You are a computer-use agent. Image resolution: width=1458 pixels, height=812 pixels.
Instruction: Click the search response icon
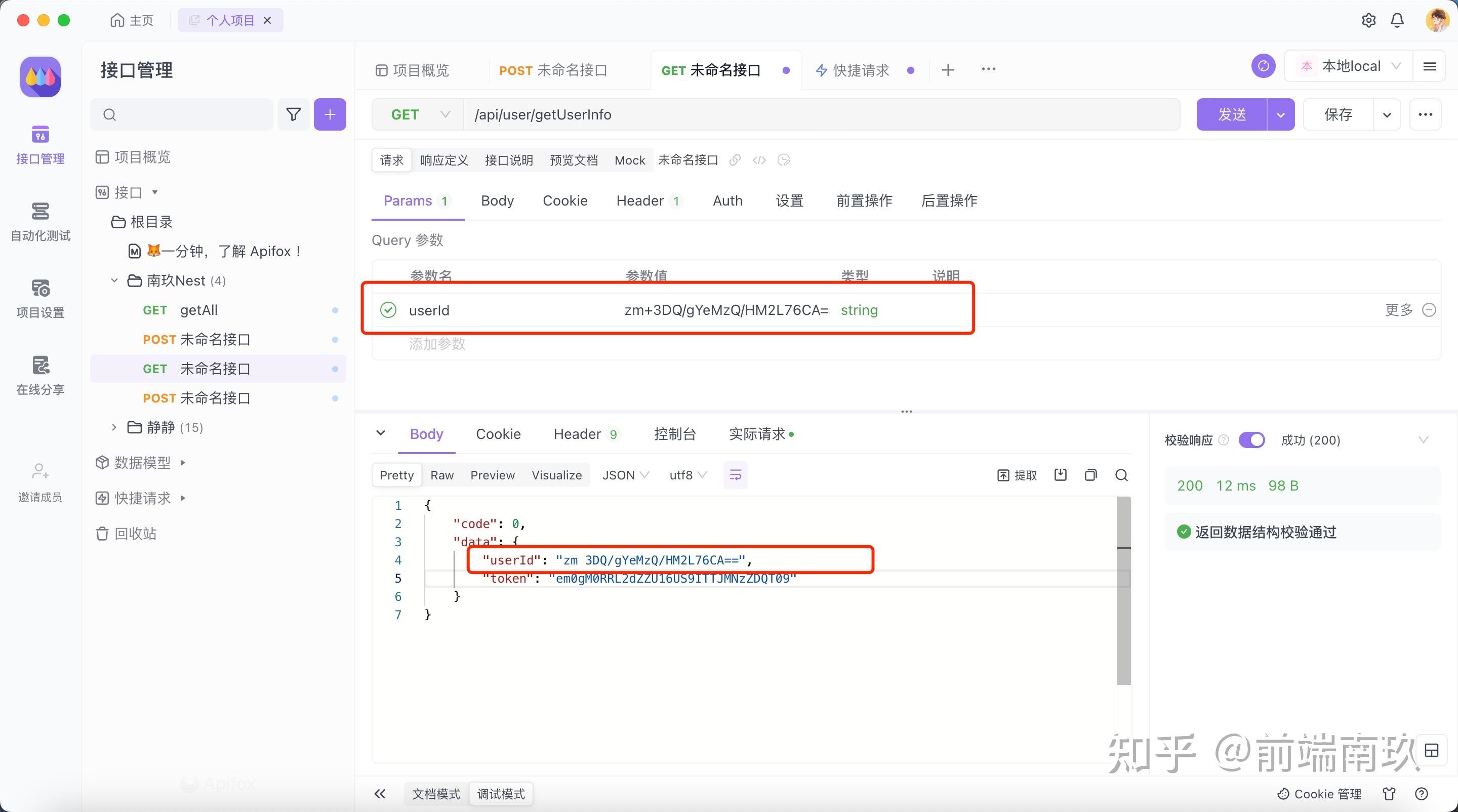[1121, 475]
